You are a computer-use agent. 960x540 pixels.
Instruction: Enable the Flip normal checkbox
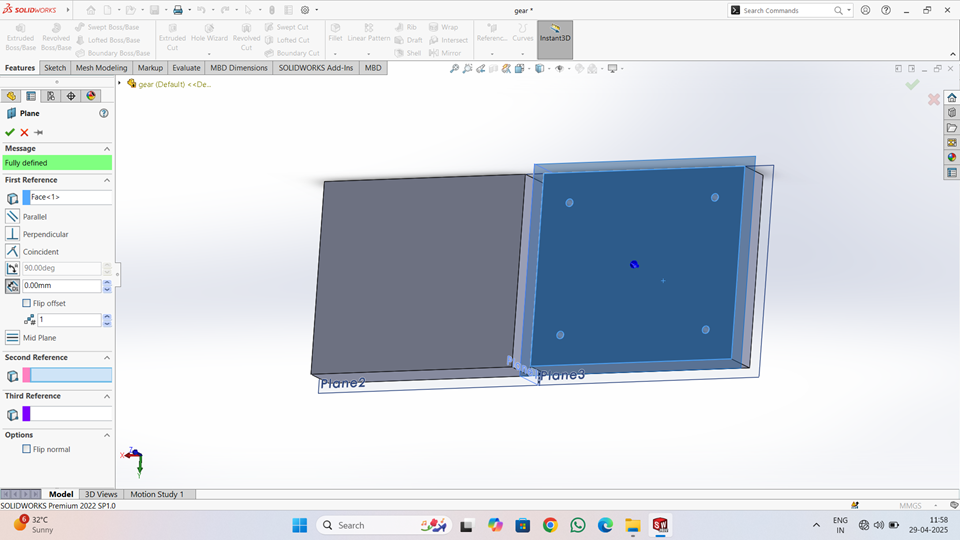(26, 449)
